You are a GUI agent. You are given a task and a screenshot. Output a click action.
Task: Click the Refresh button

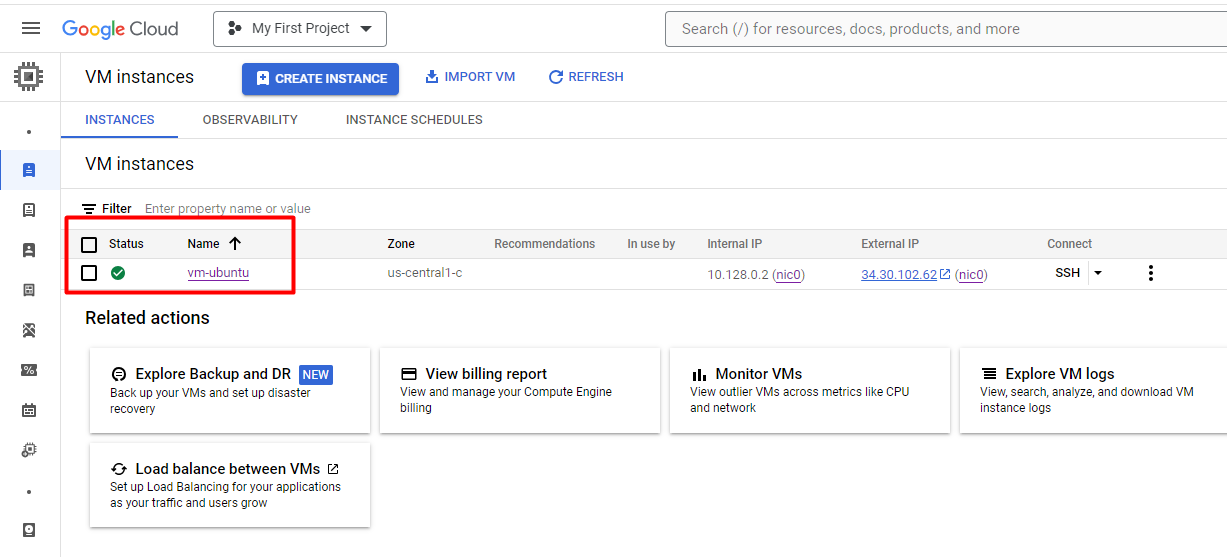(586, 77)
